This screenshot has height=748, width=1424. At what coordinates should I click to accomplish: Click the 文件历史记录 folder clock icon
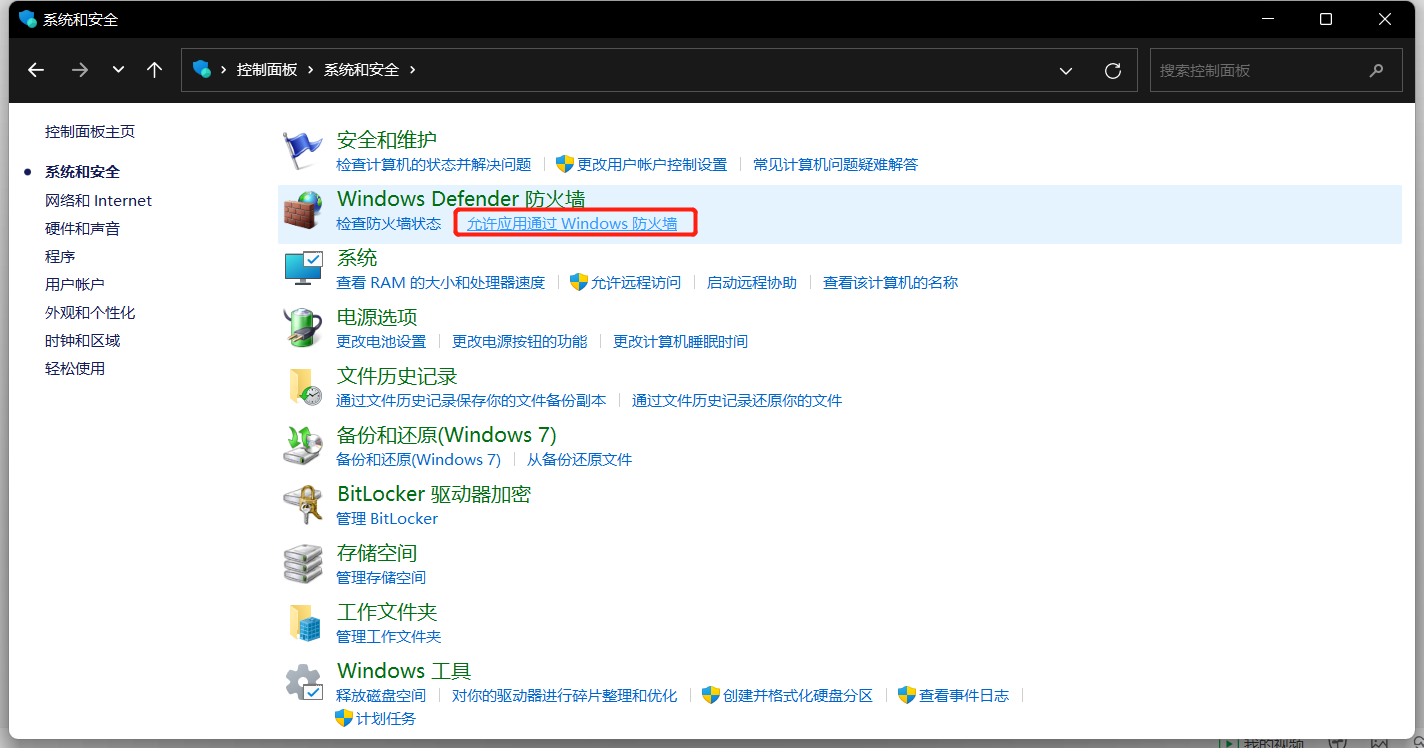tap(303, 387)
